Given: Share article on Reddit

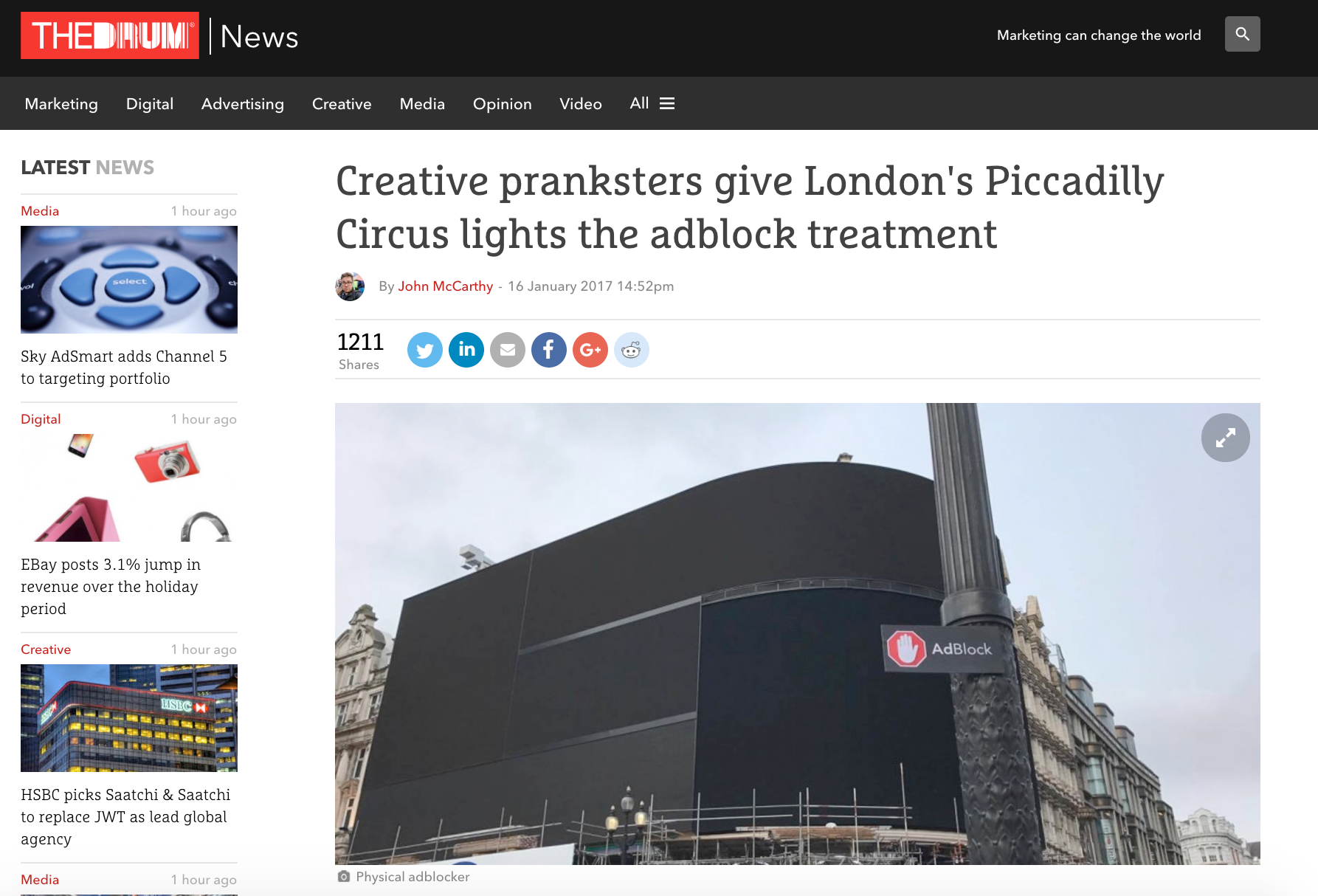Looking at the screenshot, I should click(632, 350).
